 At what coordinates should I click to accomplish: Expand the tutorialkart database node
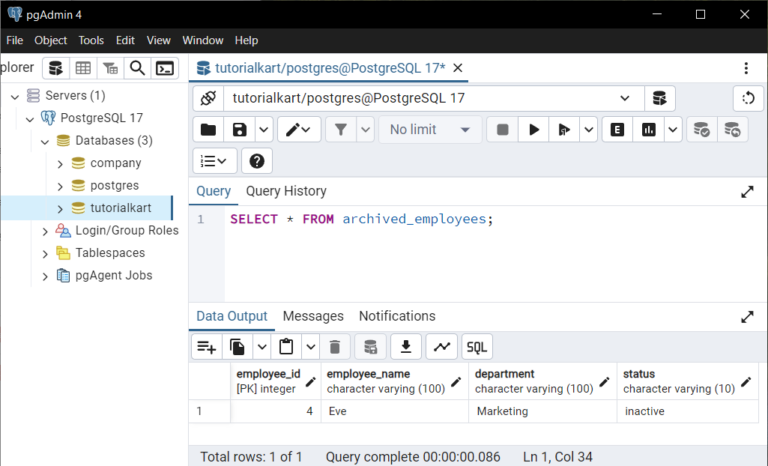click(60, 209)
